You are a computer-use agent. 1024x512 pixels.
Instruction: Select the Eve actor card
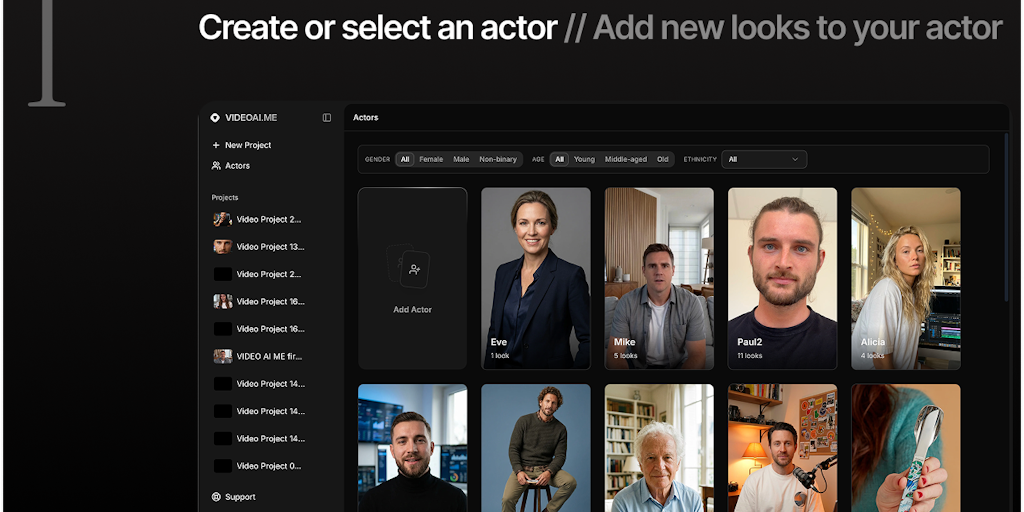tap(536, 278)
